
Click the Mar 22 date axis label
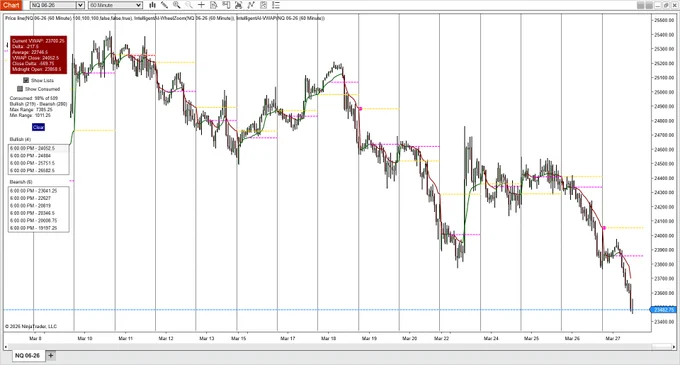441,339
